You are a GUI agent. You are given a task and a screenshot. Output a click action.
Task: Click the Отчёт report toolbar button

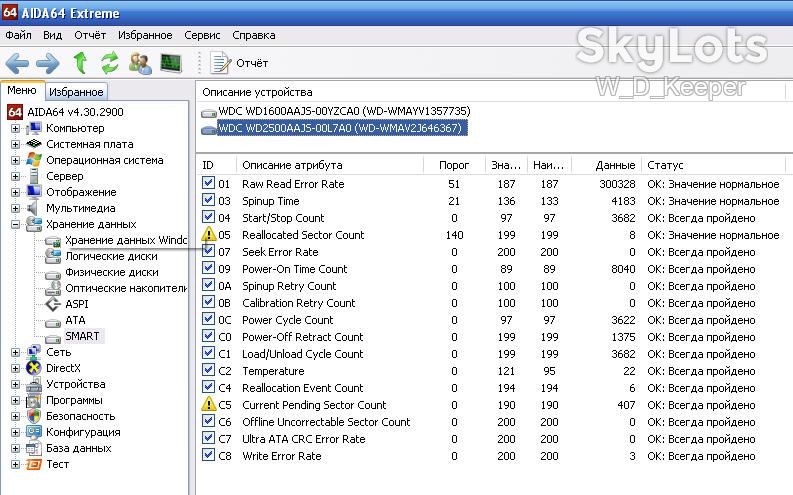tap(239, 63)
